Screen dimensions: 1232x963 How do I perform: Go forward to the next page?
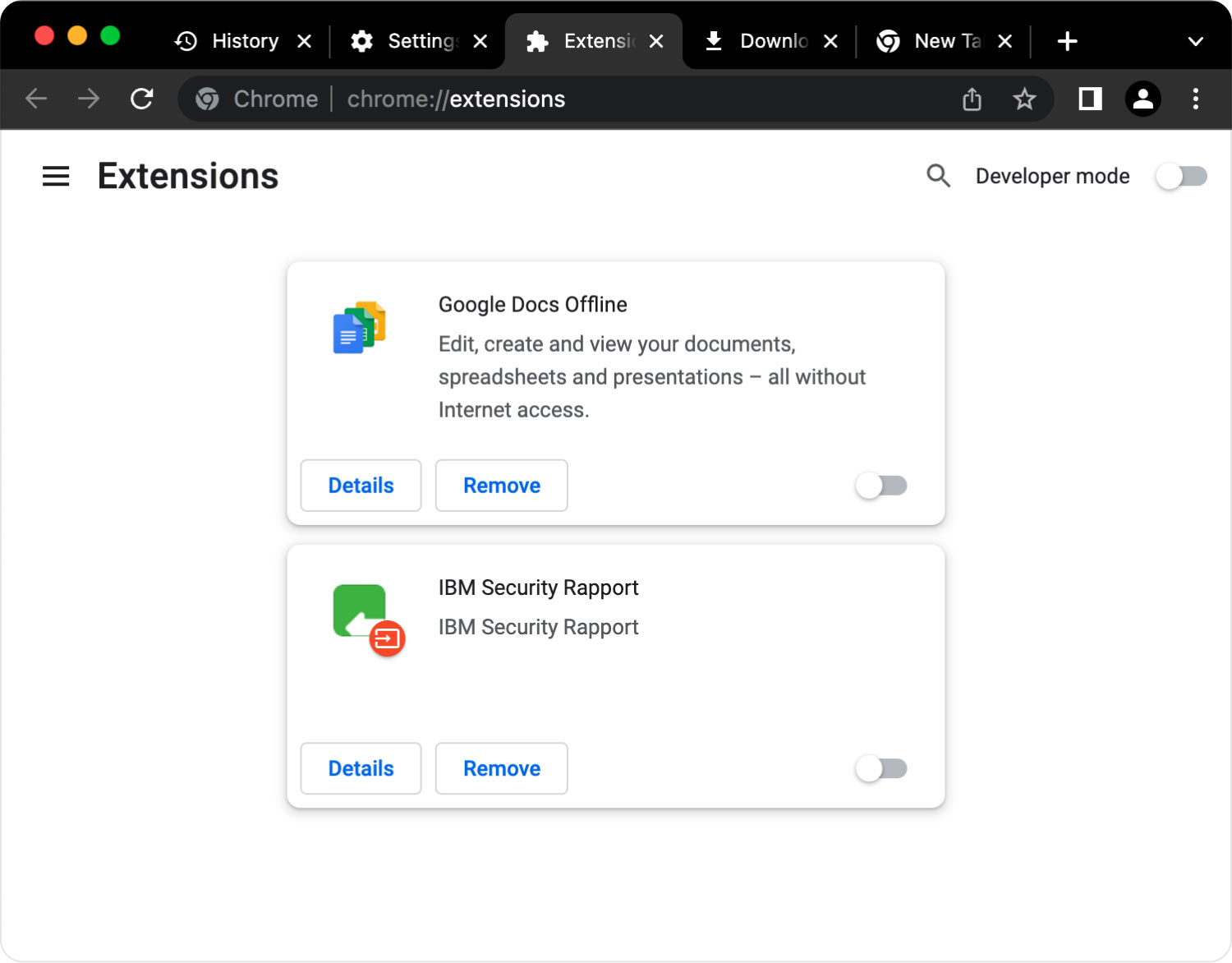[89, 99]
